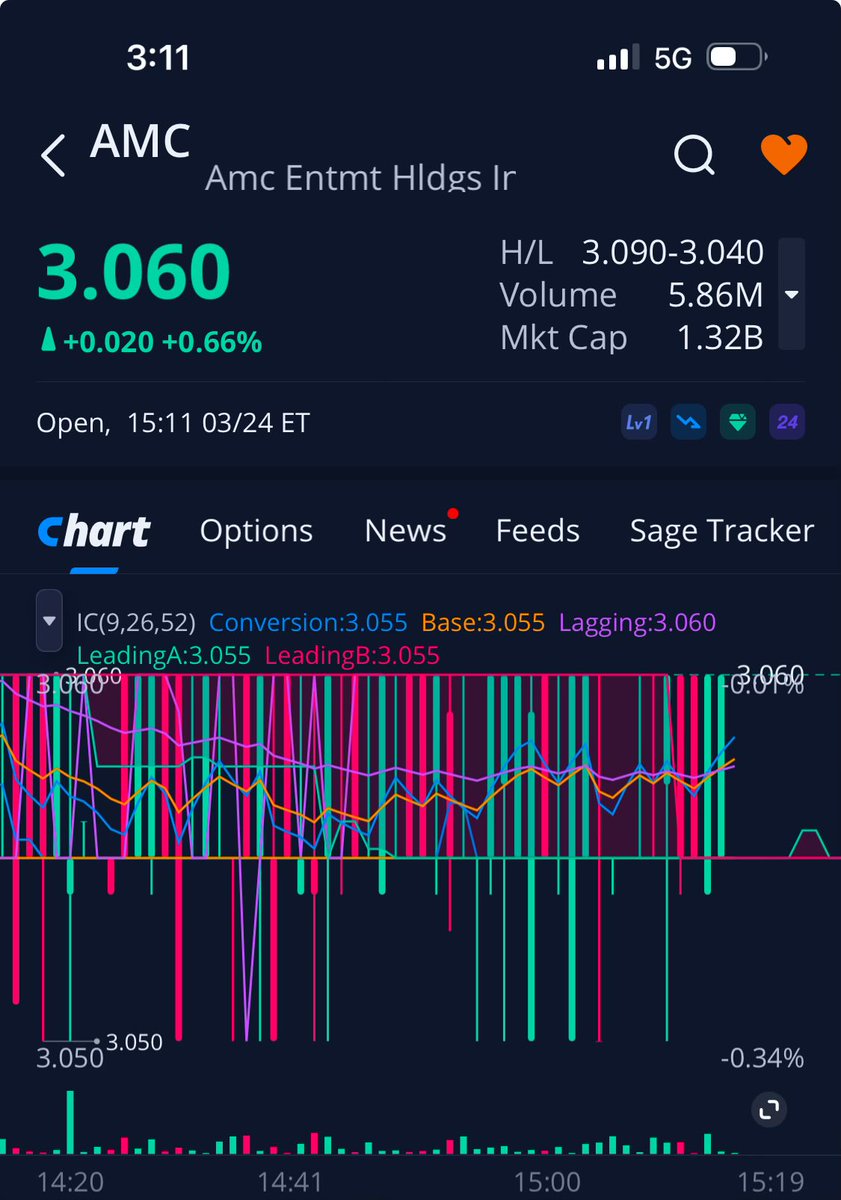Screen dimensions: 841x1200
Task: Open the search magnifier icon
Action: pos(694,154)
